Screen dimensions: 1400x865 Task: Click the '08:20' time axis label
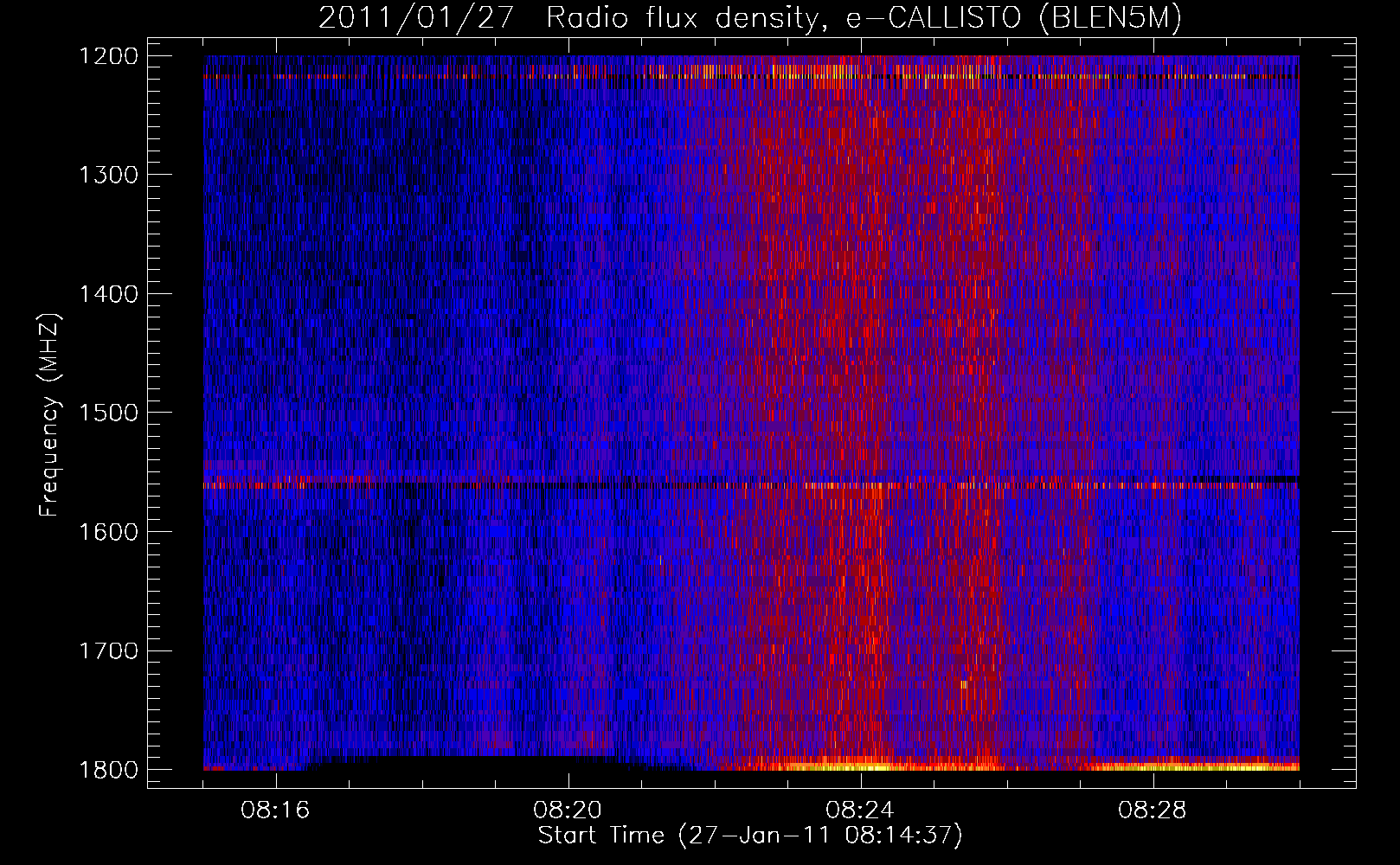coord(568,811)
